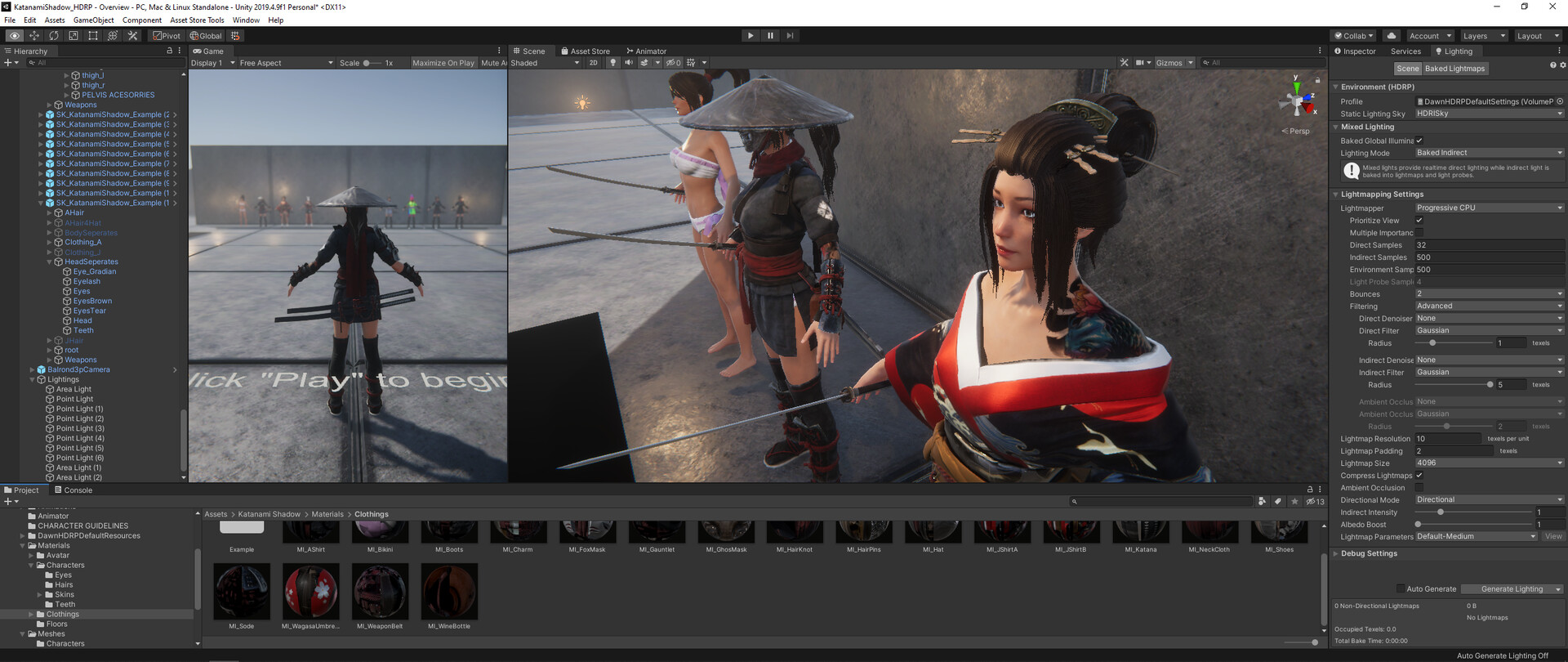This screenshot has width=1568, height=662.
Task: Select the Move tool
Action: click(x=34, y=36)
